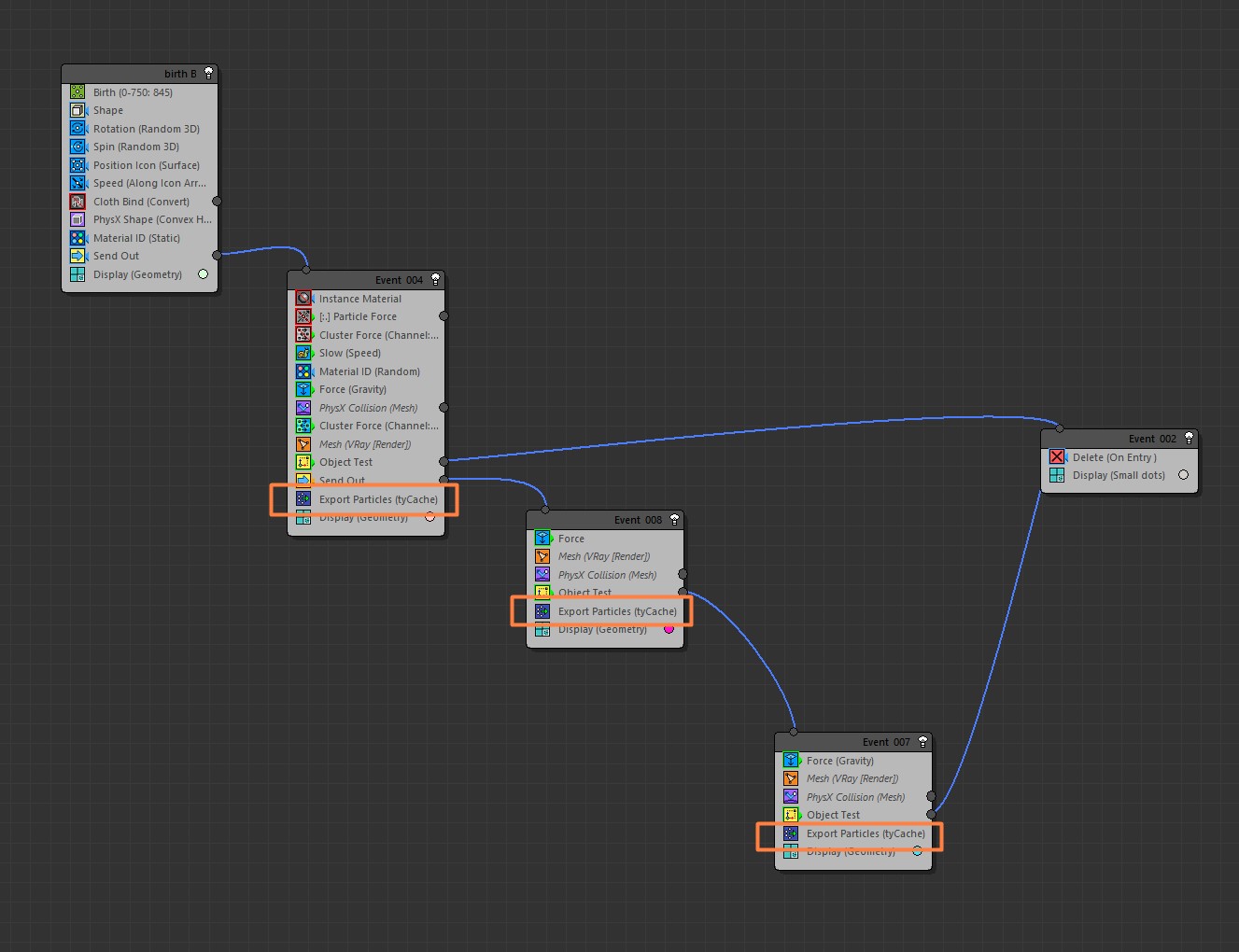Click the Export Particles (tyCache) icon in Event 007
Screen dimensions: 1239x952
791,833
